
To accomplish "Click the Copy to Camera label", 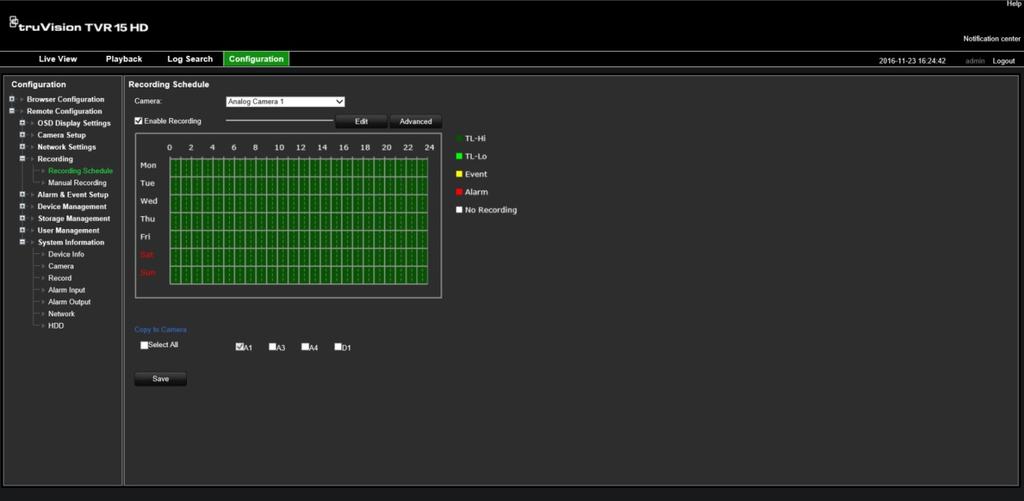I will pos(161,330).
